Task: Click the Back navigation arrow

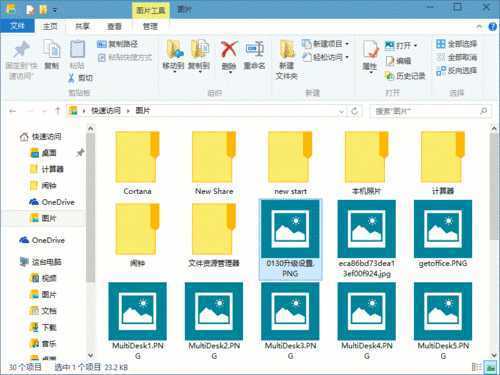Action: [13, 111]
